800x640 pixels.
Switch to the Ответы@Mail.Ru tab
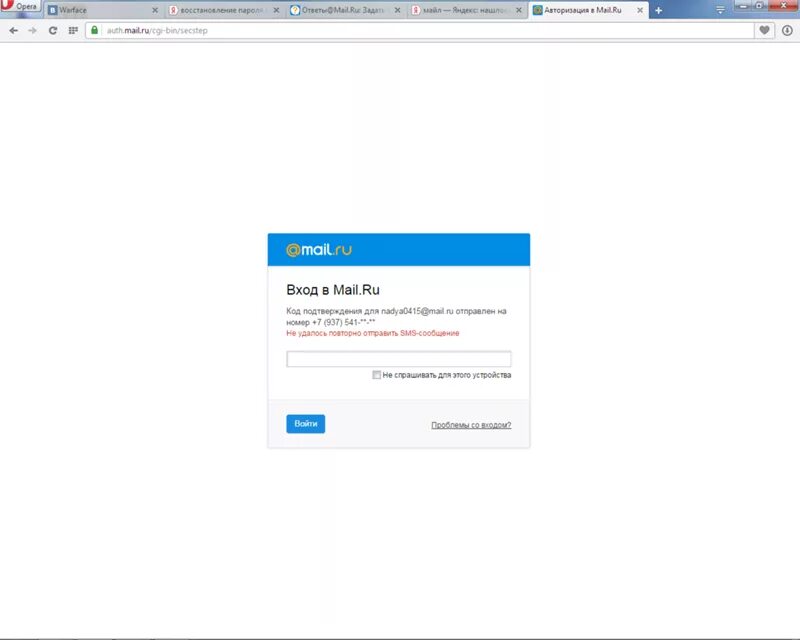[345, 10]
